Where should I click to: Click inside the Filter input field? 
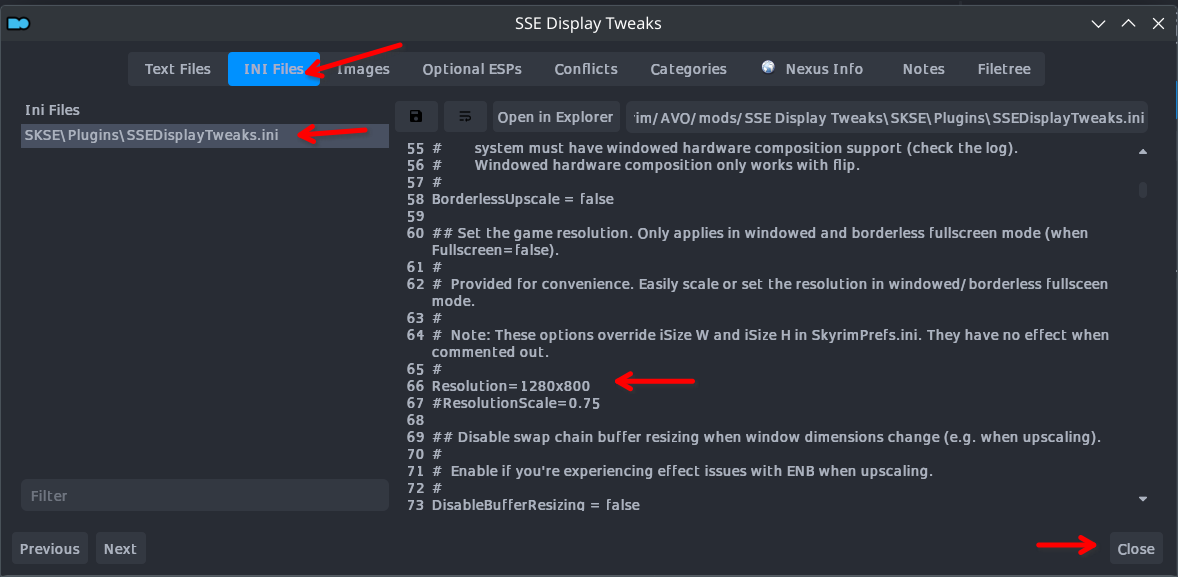(204, 496)
